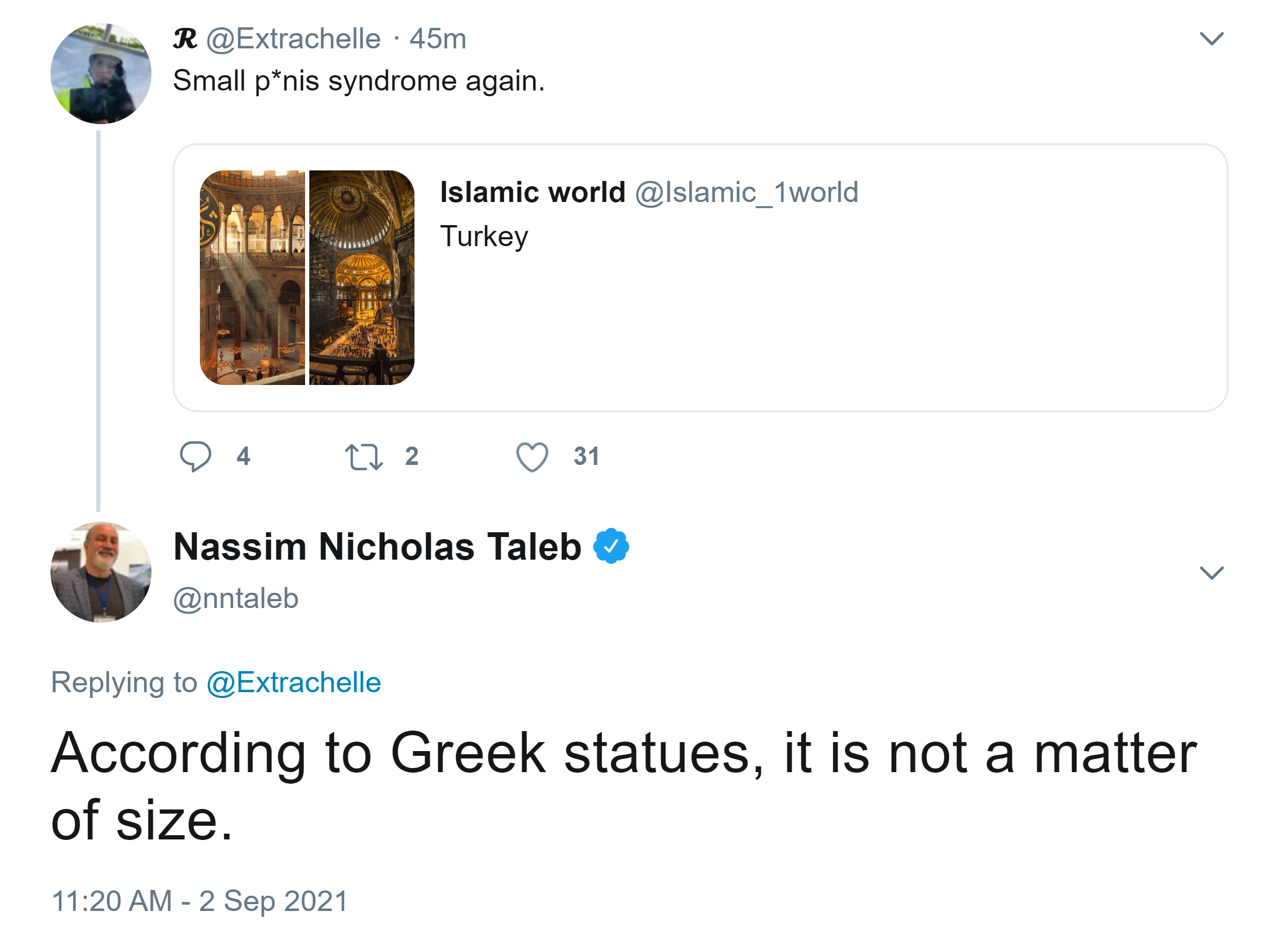
Task: Open Nassim Taleb's profile picture
Action: coord(101,572)
